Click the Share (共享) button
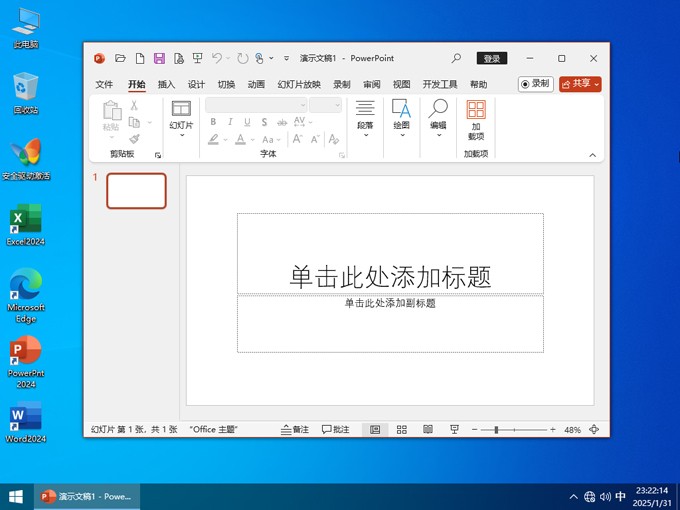 tap(580, 84)
